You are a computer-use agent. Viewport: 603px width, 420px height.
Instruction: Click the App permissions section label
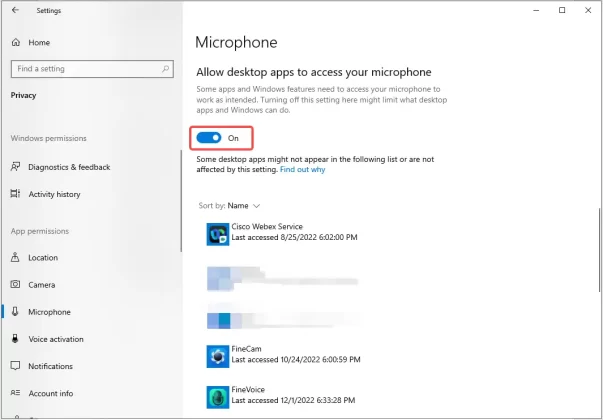pos(40,231)
